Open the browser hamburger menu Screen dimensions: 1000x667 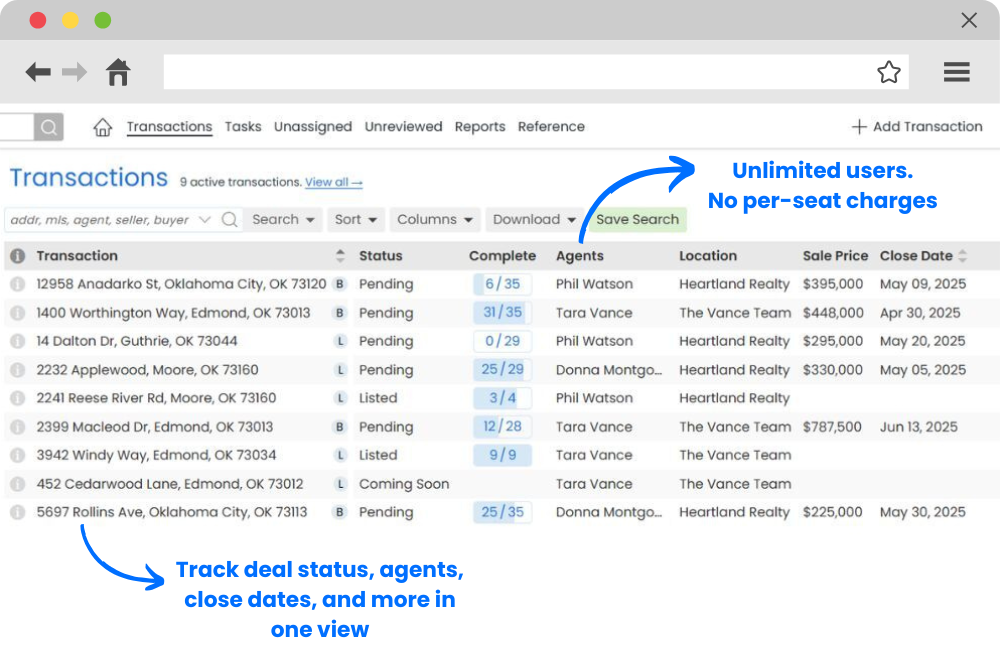pos(957,72)
